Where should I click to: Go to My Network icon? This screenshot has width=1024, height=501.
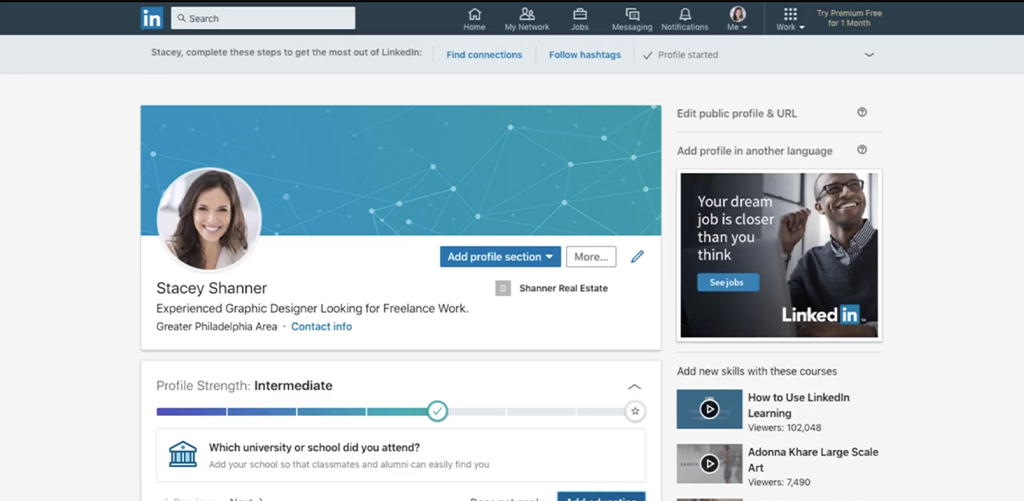[x=527, y=14]
